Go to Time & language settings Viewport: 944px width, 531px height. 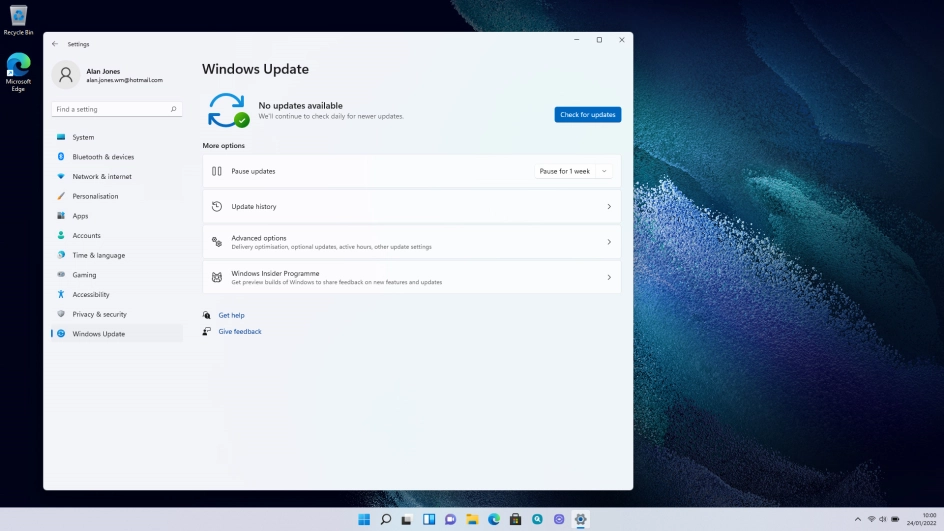pos(98,255)
